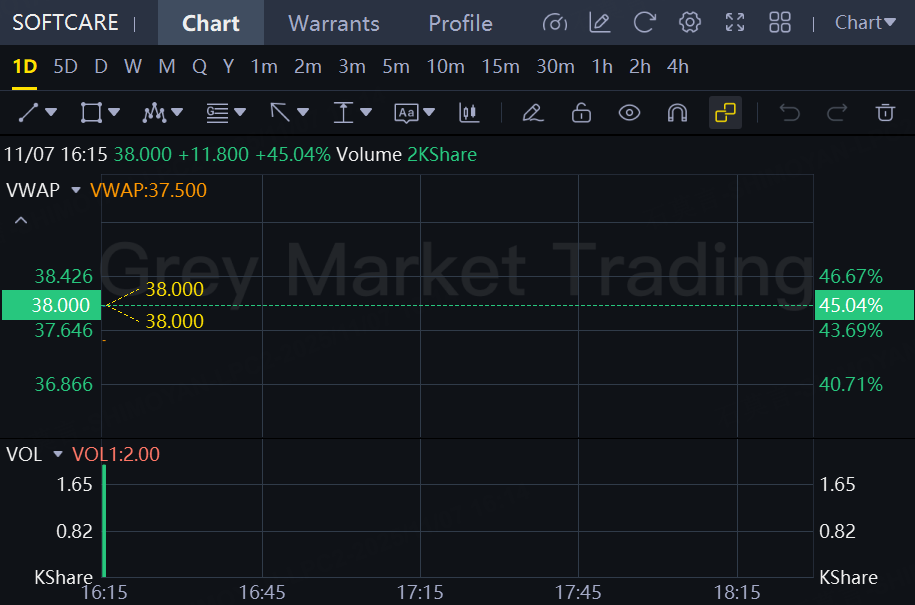This screenshot has height=605, width=915.
Task: Open the multi-chart grid layout
Action: [x=780, y=22]
